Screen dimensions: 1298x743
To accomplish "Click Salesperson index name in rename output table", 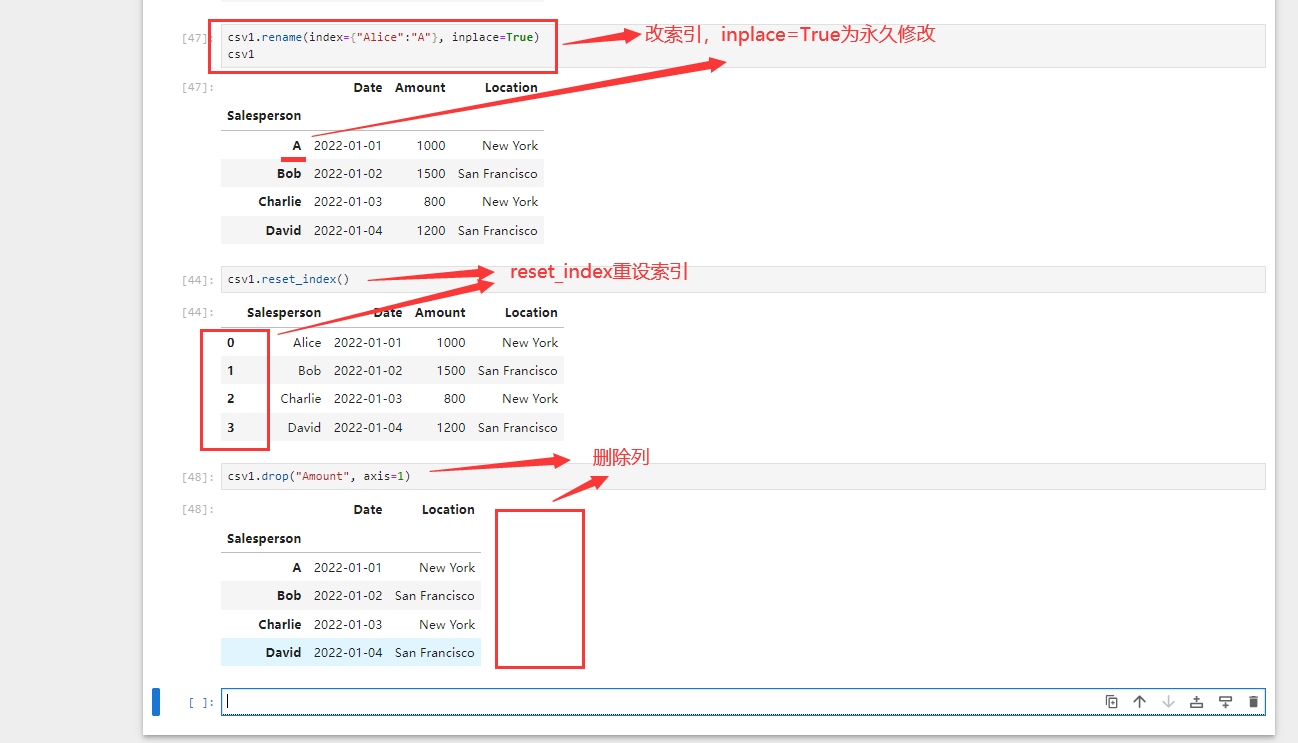I will tap(264, 115).
